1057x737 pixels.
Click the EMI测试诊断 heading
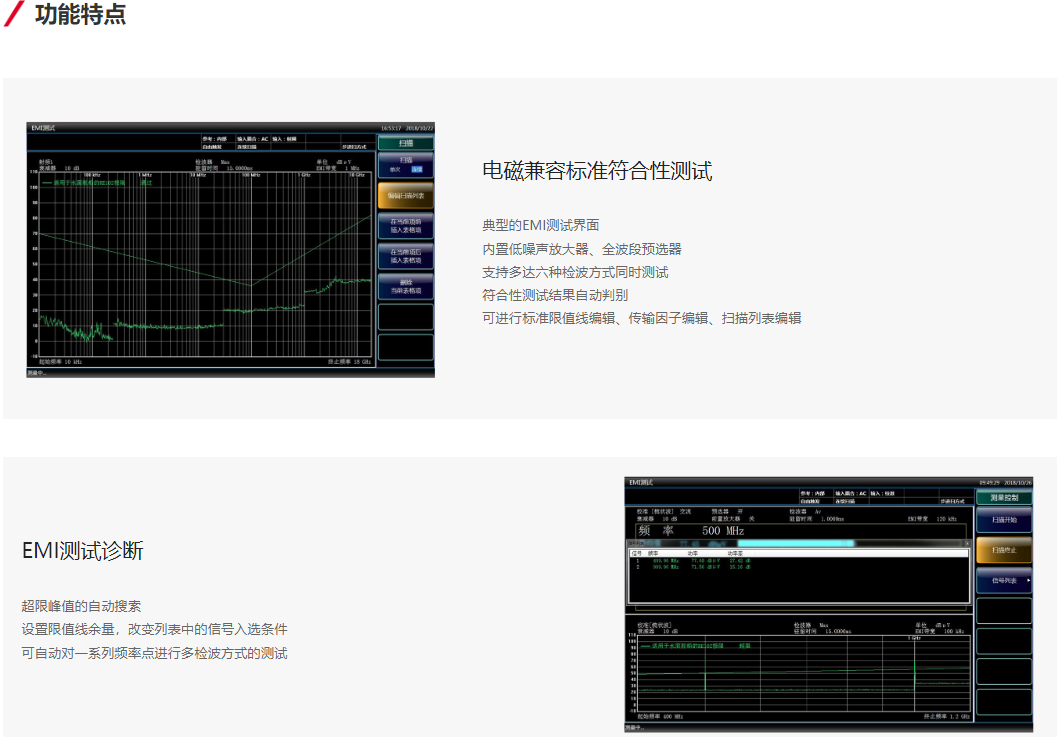pyautogui.click(x=83, y=551)
